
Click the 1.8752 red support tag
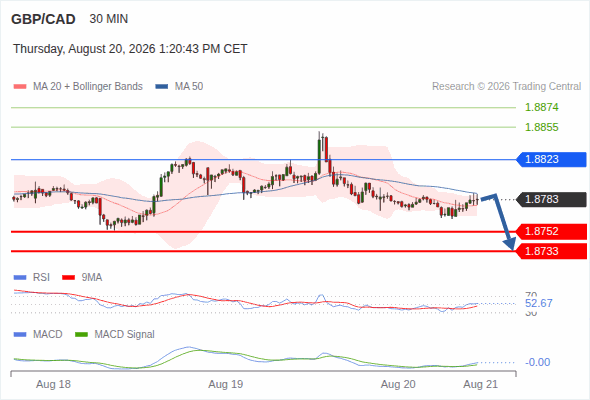coord(551,231)
